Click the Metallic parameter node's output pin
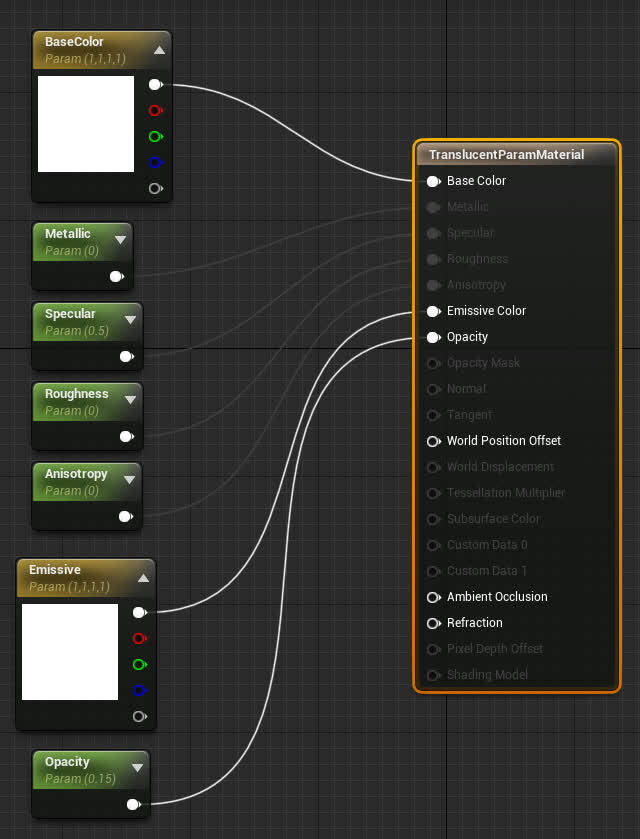Viewport: 640px width, 839px height. click(x=116, y=276)
